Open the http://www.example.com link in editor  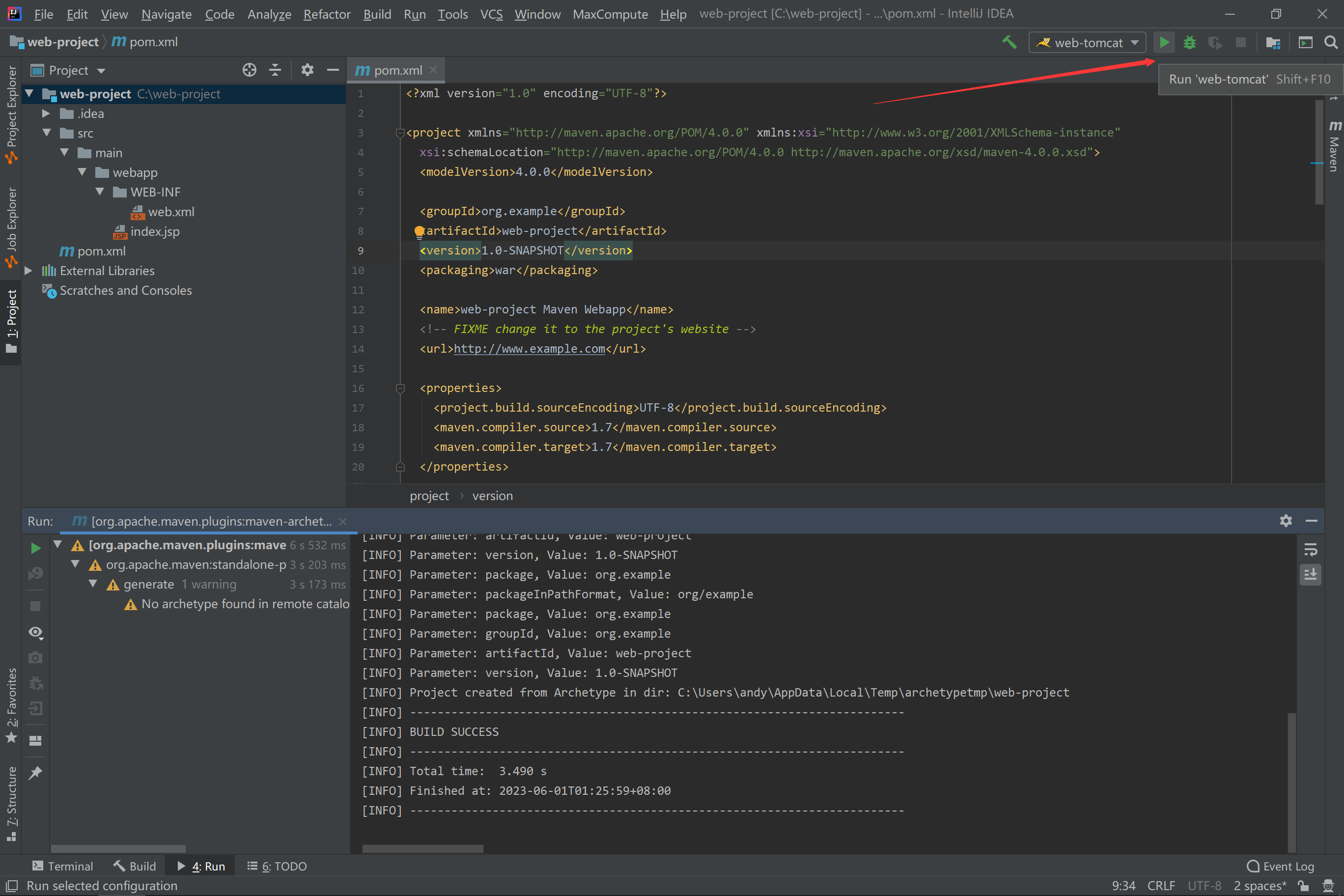tap(529, 349)
